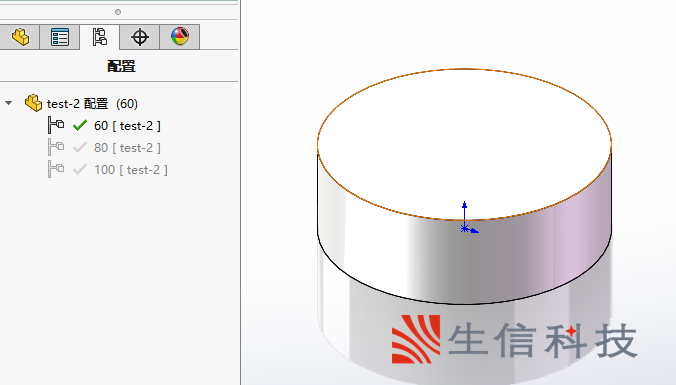Click the yellow part icon beside test-2 配置
Viewport: 676px width, 385px height.
tap(33, 103)
